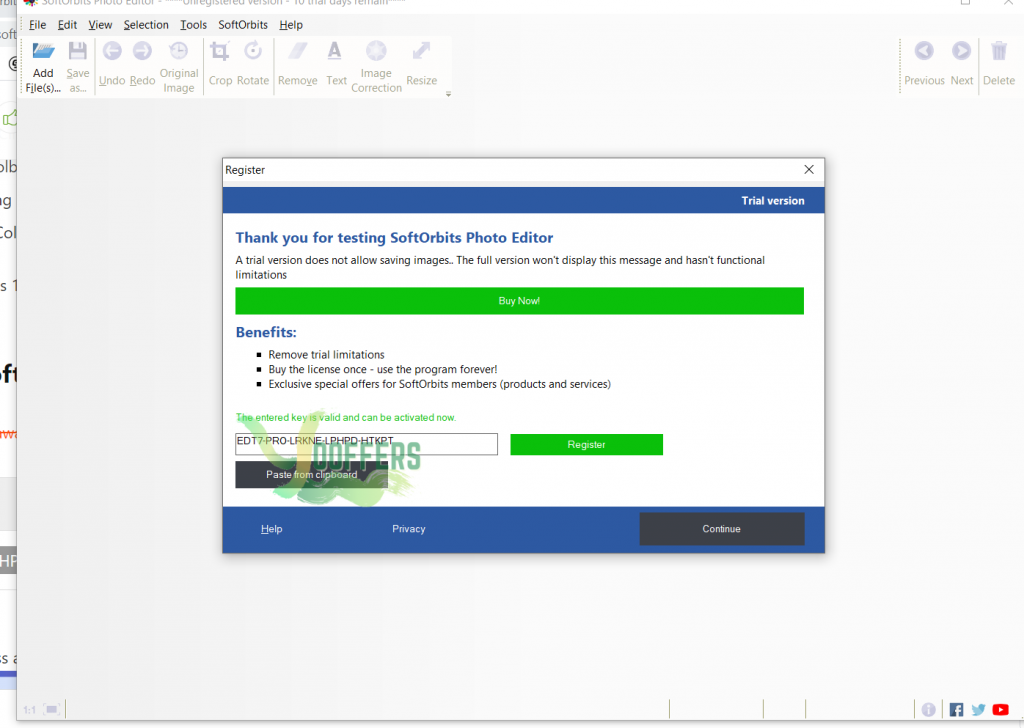Open the File menu
Image resolution: width=1024 pixels, height=728 pixels.
point(37,25)
